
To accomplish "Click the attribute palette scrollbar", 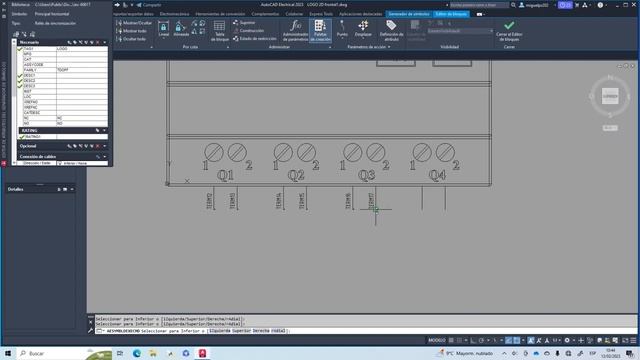I will pyautogui.click(x=14, y=102).
